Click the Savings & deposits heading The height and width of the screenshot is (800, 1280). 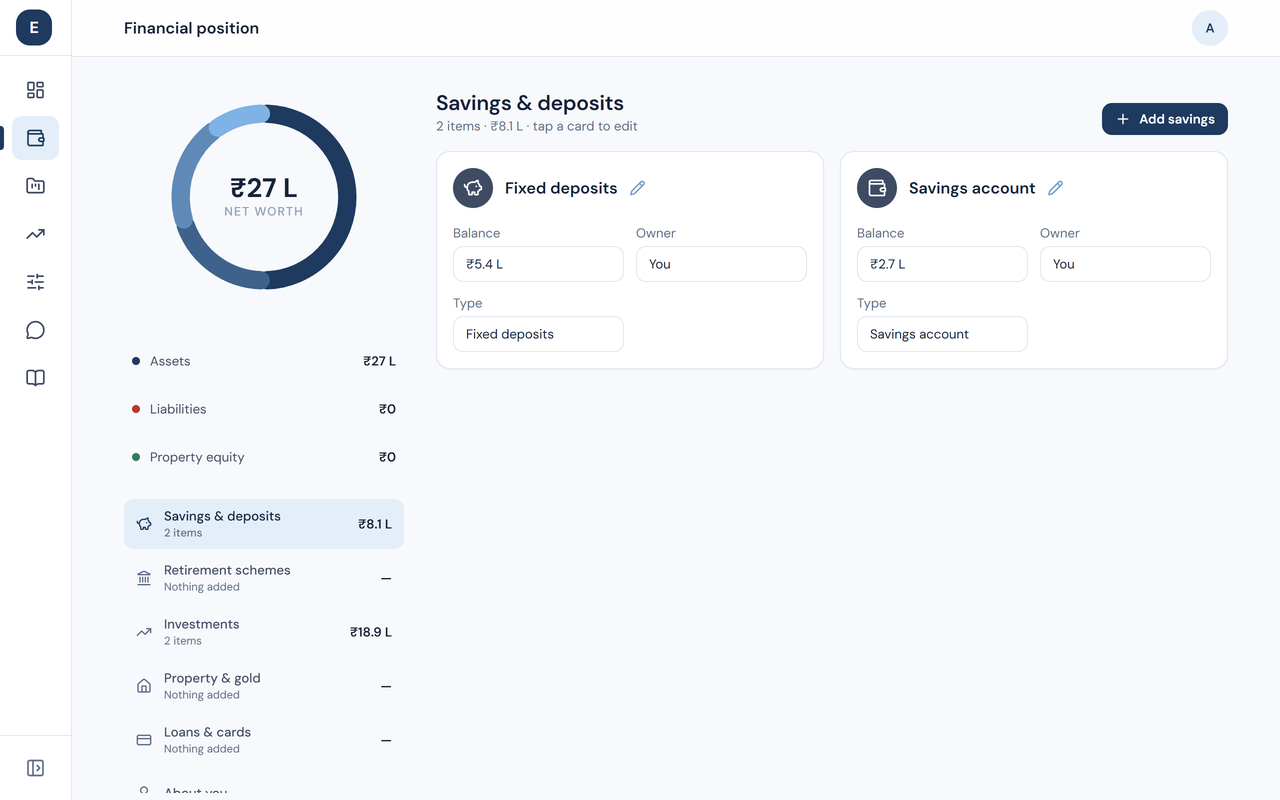(x=530, y=103)
